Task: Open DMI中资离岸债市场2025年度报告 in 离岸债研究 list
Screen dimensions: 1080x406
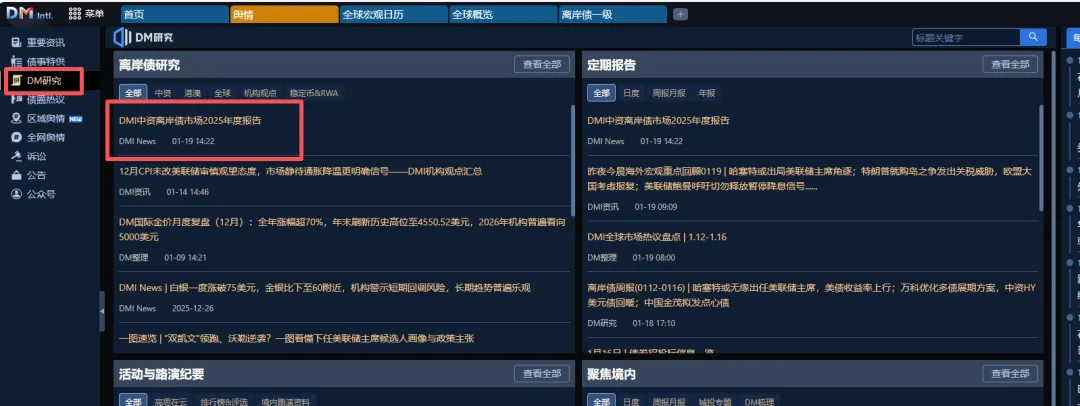Action: pos(190,121)
